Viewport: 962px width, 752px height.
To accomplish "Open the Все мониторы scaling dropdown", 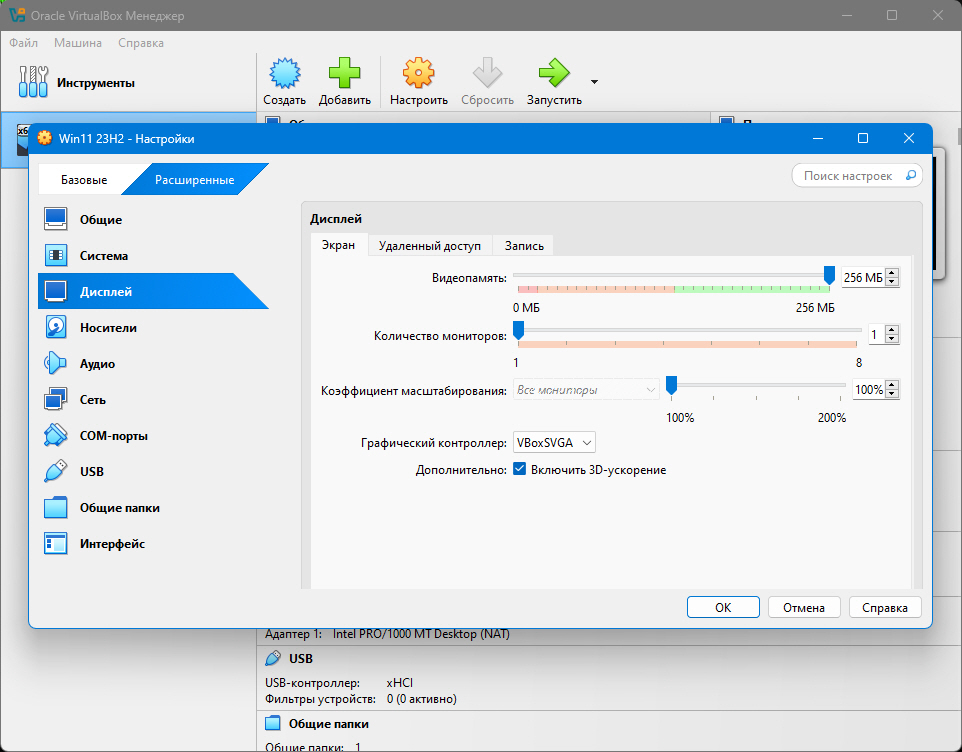I will (x=586, y=389).
